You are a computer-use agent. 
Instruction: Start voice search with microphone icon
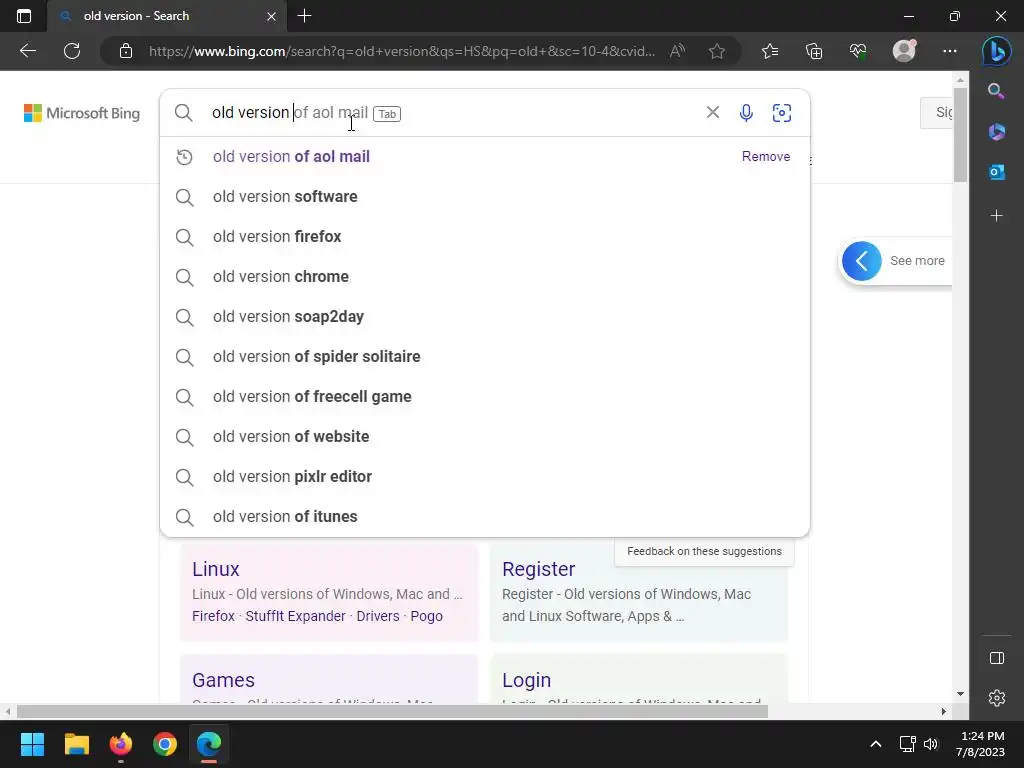click(x=746, y=113)
